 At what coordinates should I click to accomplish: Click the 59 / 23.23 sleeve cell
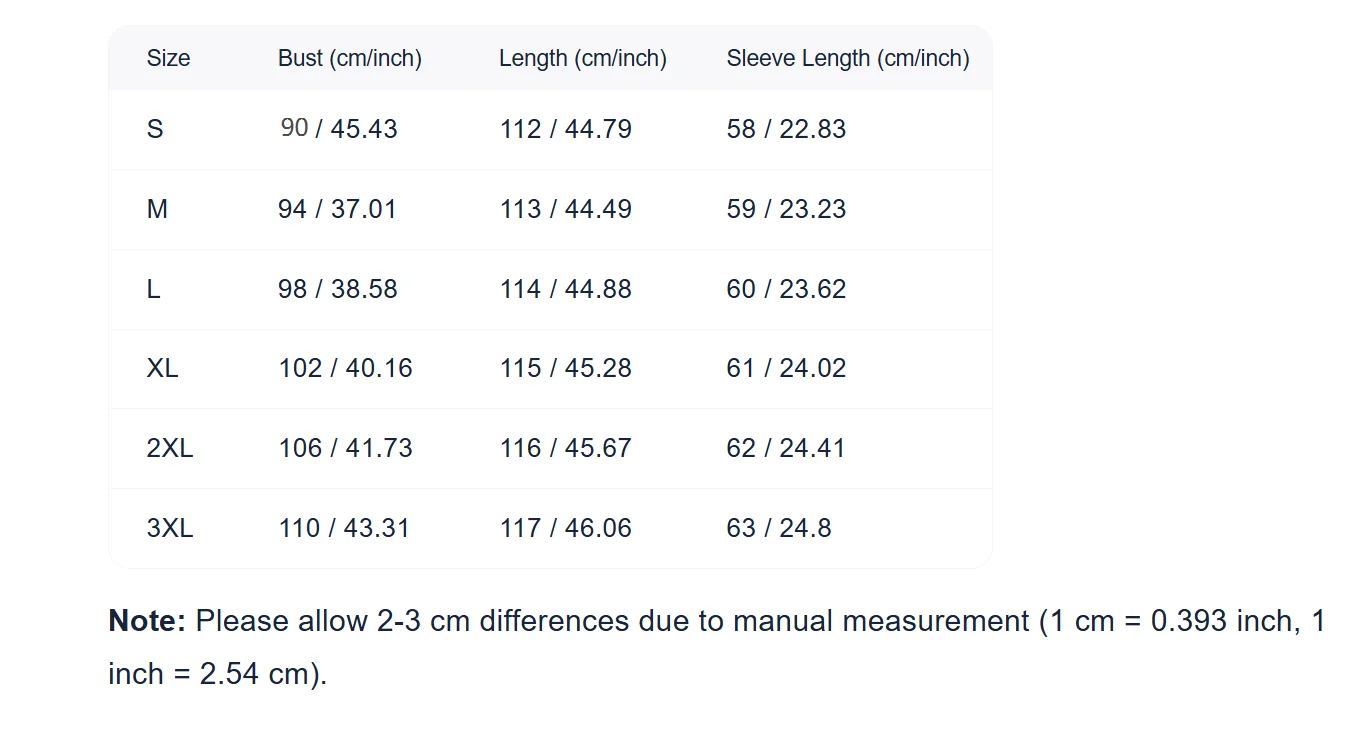(786, 209)
